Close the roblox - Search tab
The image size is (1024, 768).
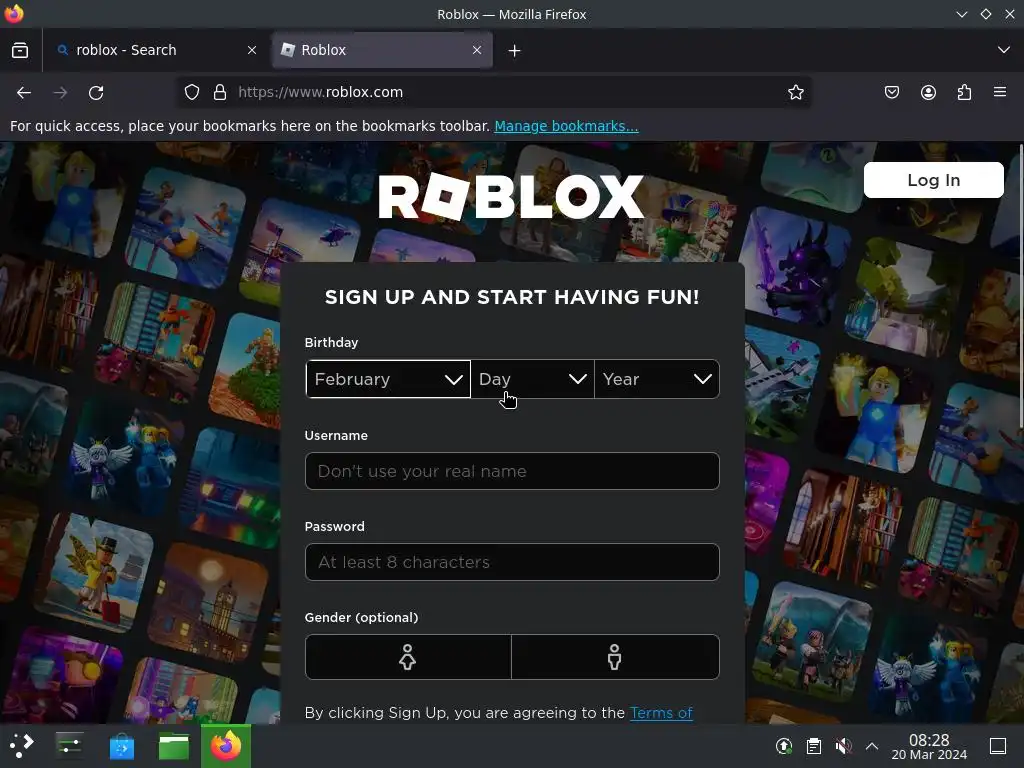pyautogui.click(x=252, y=50)
